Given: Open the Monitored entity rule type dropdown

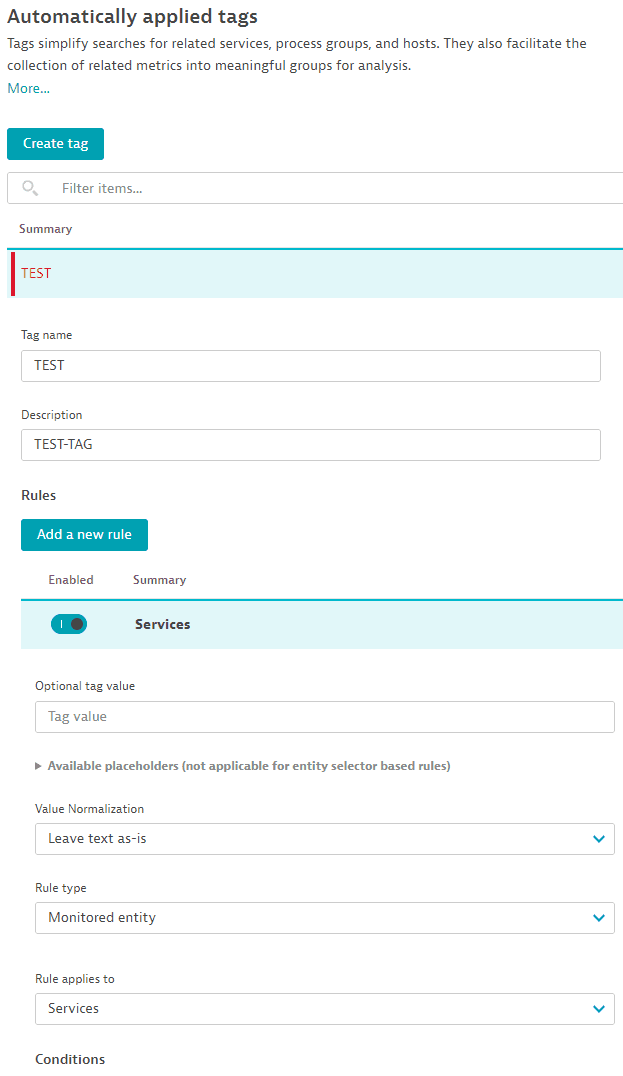Looking at the screenshot, I should 325,917.
